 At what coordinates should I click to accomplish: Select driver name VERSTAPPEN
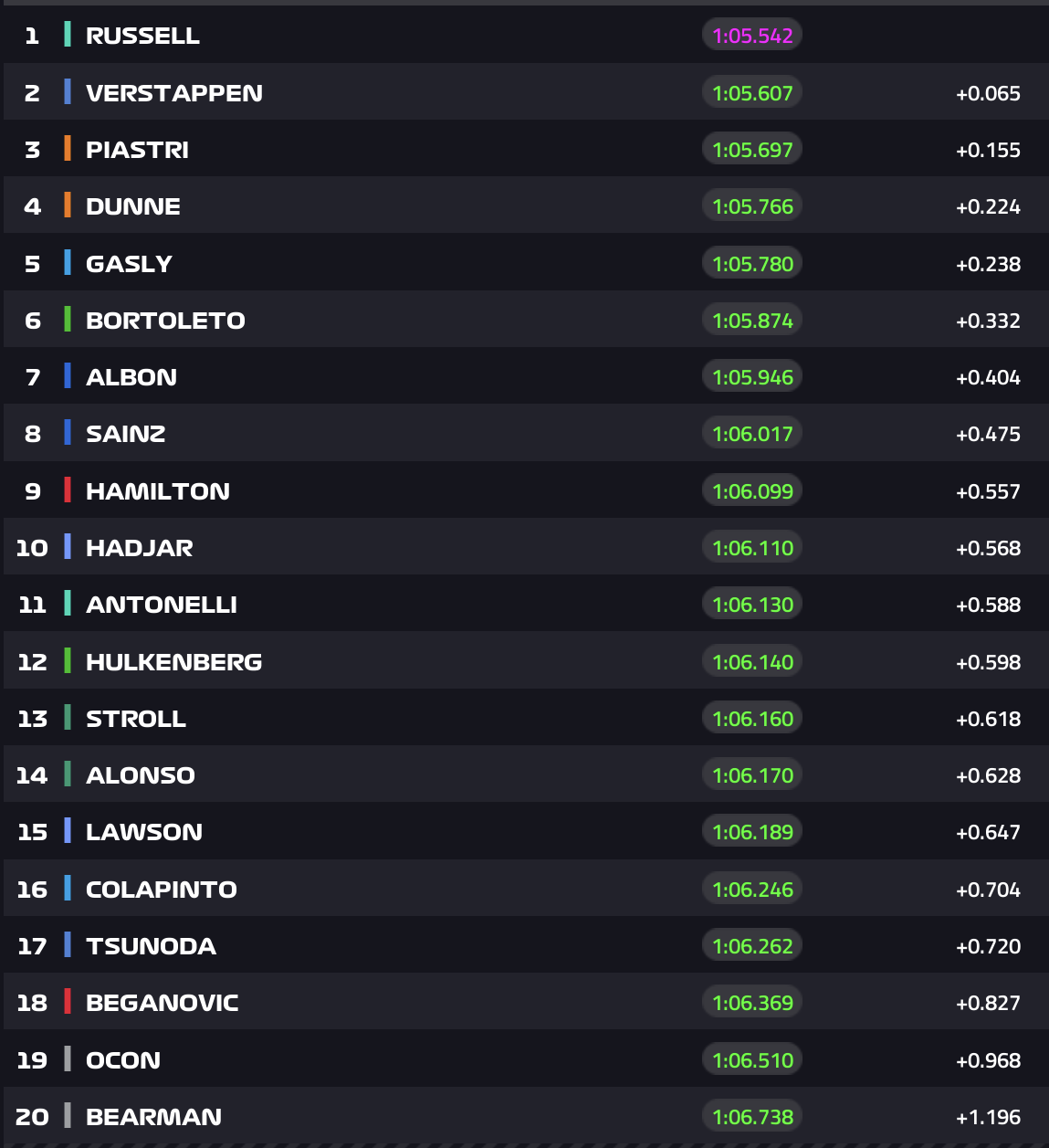[x=173, y=93]
